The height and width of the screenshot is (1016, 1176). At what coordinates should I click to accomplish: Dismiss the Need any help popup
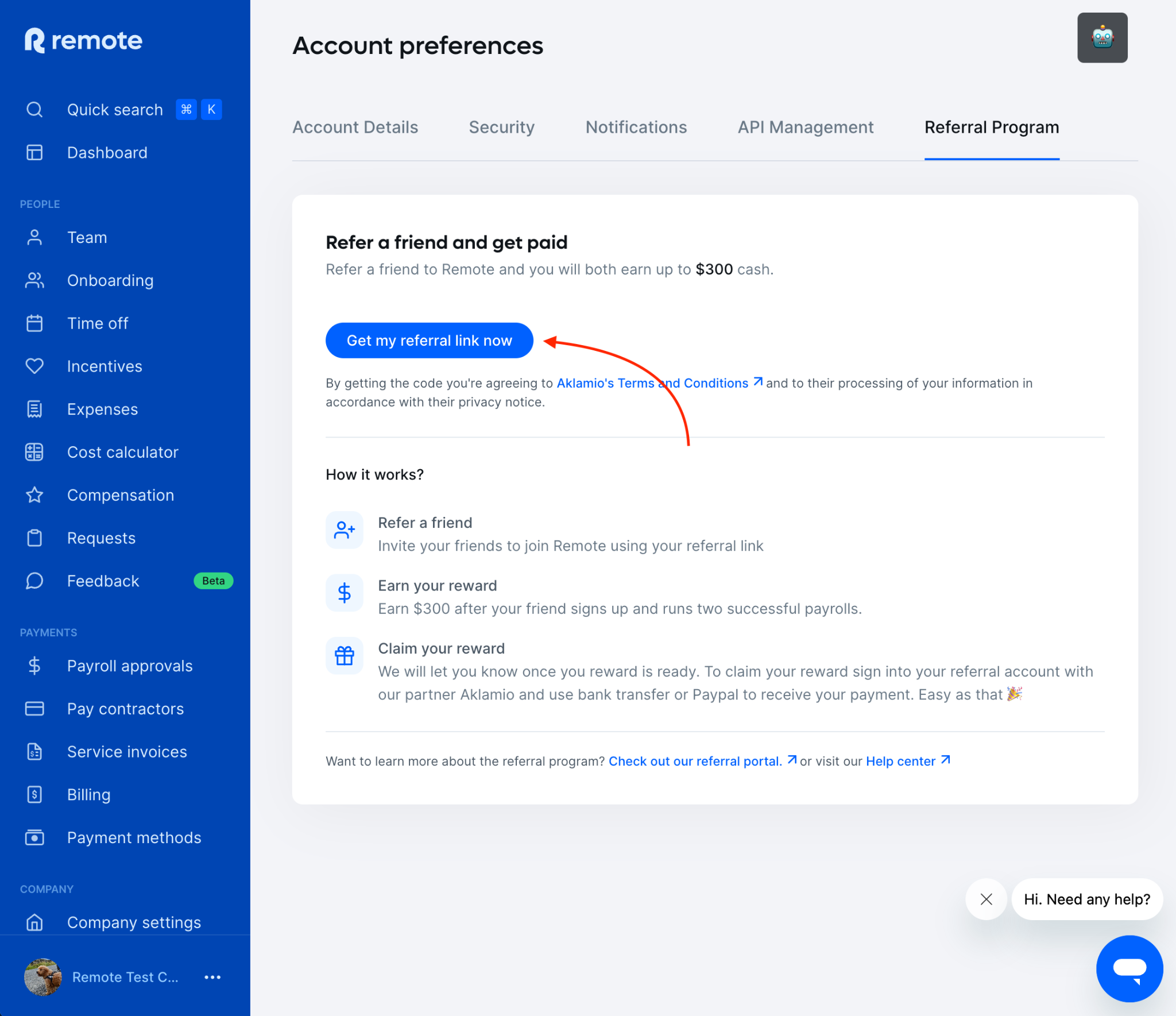[x=986, y=899]
